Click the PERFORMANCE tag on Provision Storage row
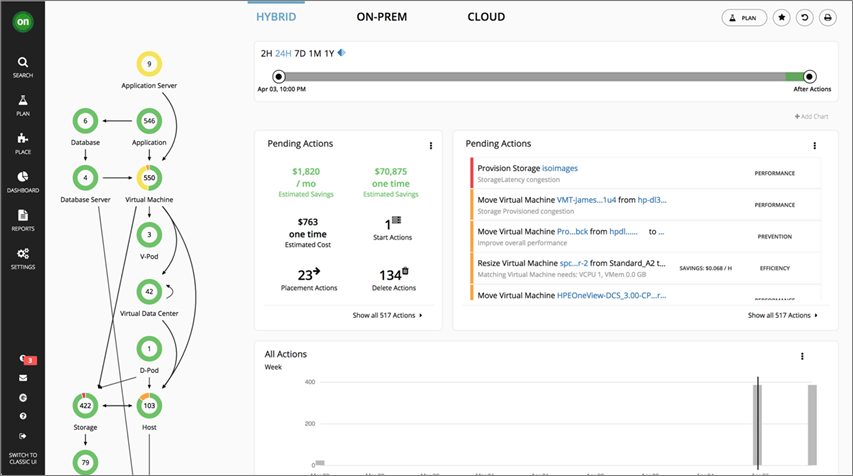853x476 pixels. pyautogui.click(x=775, y=173)
